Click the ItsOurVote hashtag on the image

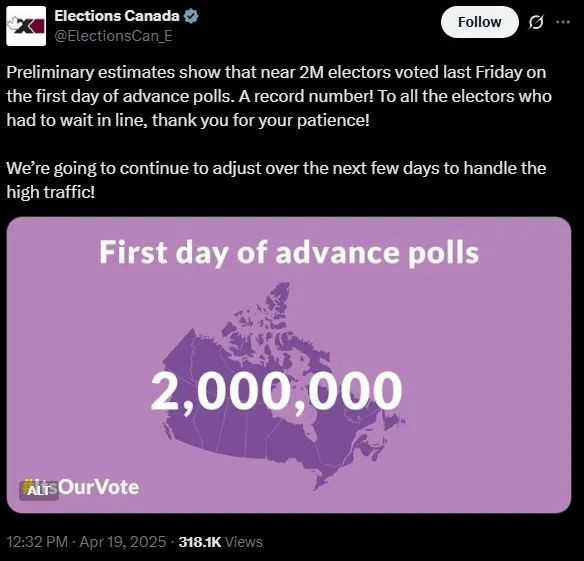click(x=80, y=487)
